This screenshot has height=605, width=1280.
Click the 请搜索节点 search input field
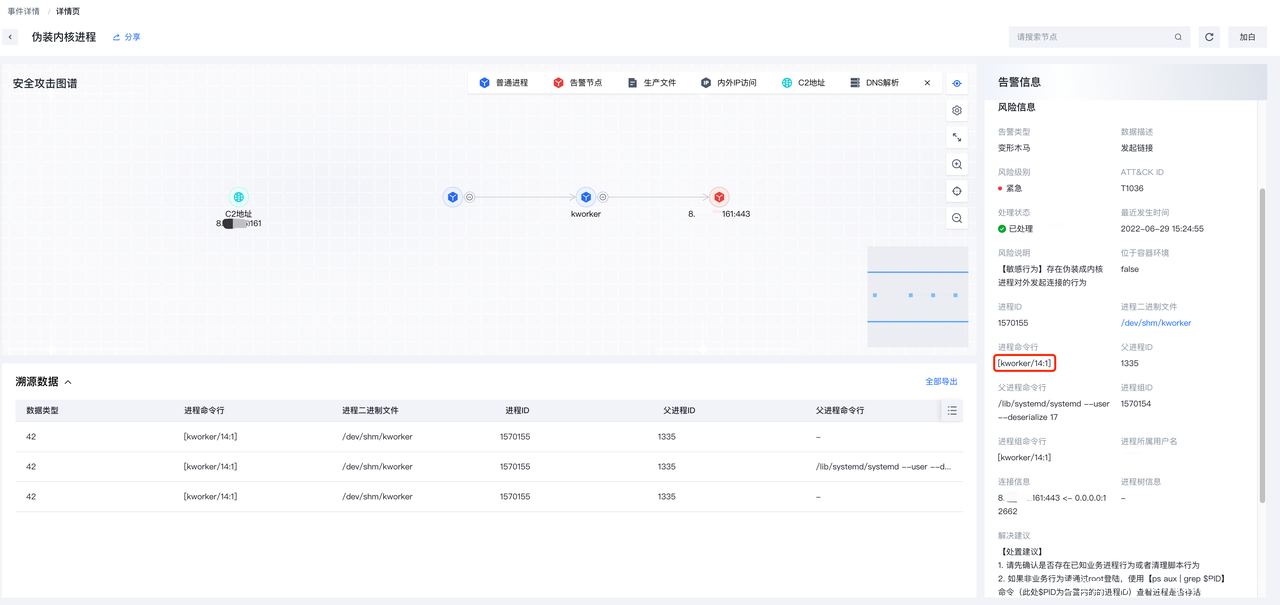(1090, 37)
